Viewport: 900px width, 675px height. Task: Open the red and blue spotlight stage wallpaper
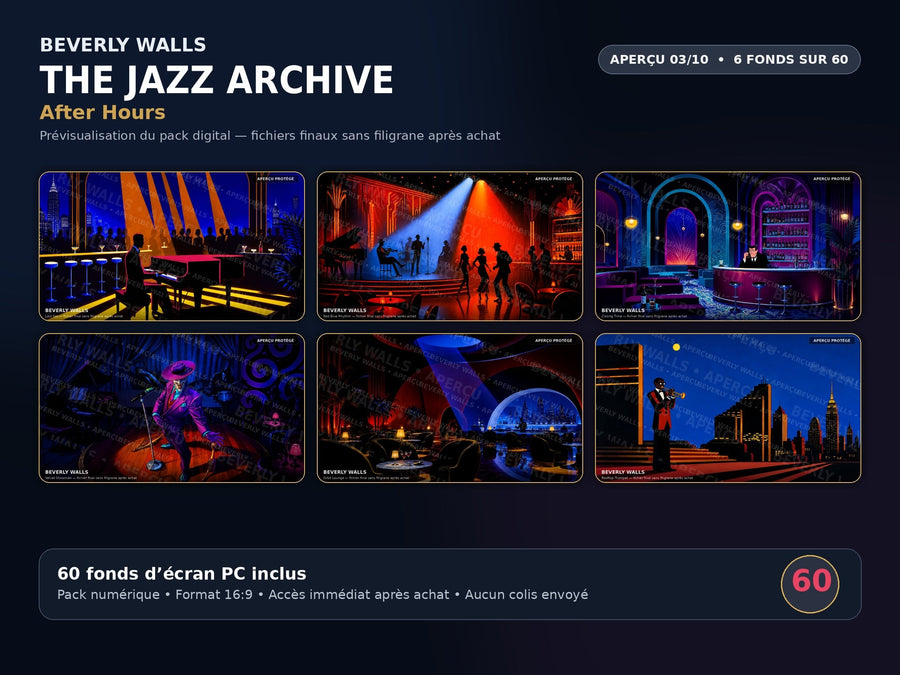point(450,246)
